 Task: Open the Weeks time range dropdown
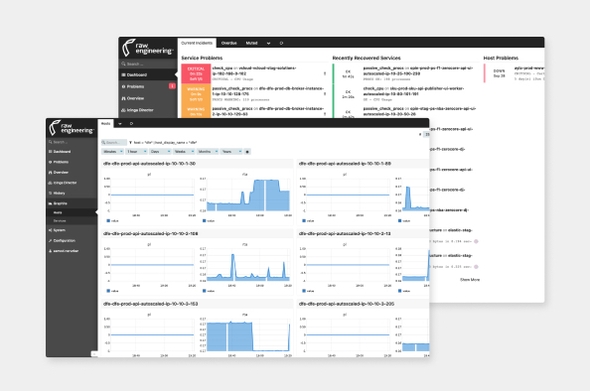(184, 152)
